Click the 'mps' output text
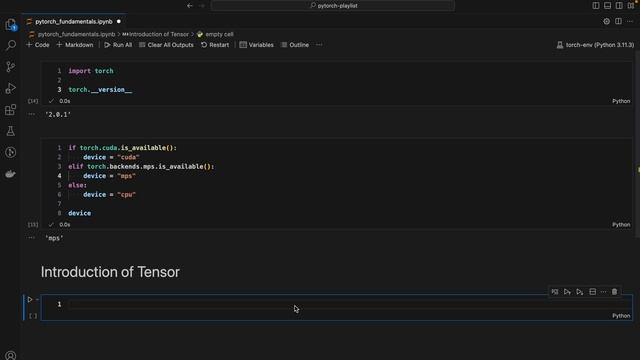640x360 pixels. point(54,238)
